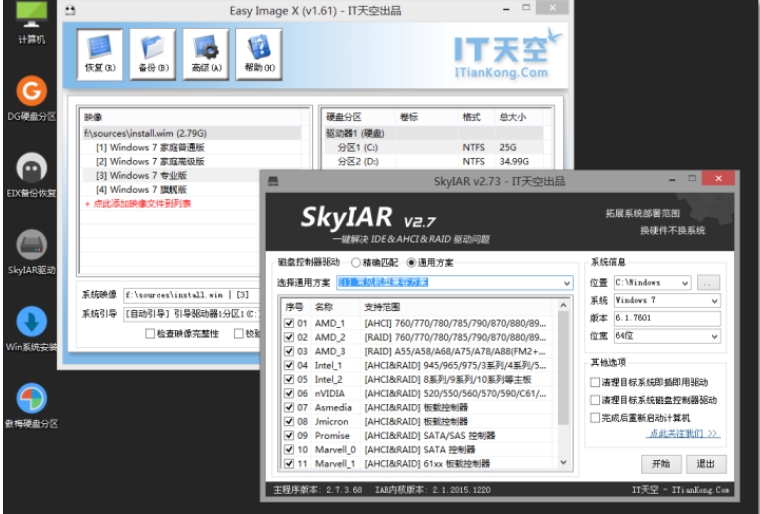The image size is (760, 514).
Task: Click the 恢复(R) toolbar button in Easy Image X
Action: click(x=100, y=54)
